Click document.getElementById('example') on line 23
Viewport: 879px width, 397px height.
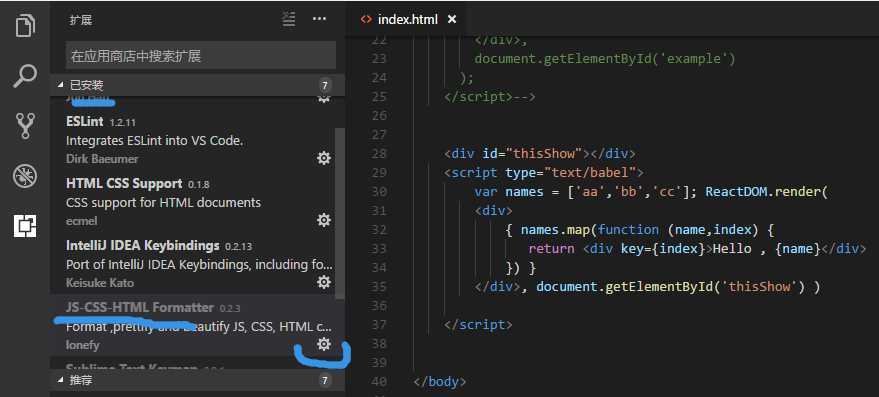[x=605, y=59]
